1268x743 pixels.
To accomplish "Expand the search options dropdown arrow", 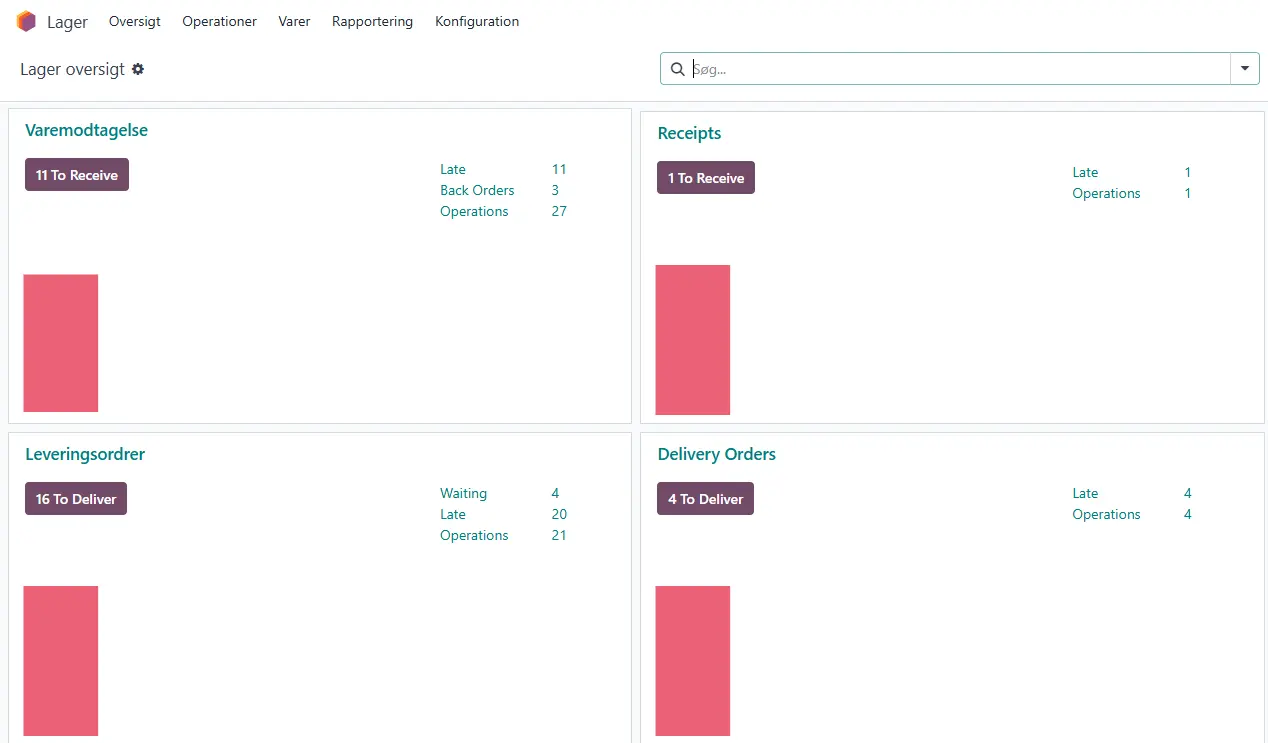I will tap(1245, 69).
